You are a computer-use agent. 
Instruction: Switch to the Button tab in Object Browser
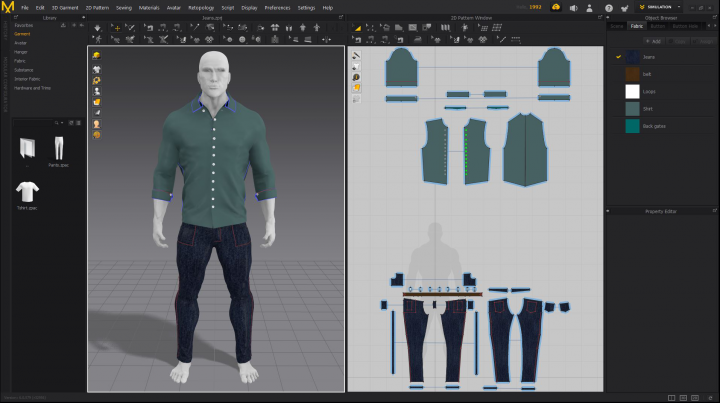coord(658,25)
